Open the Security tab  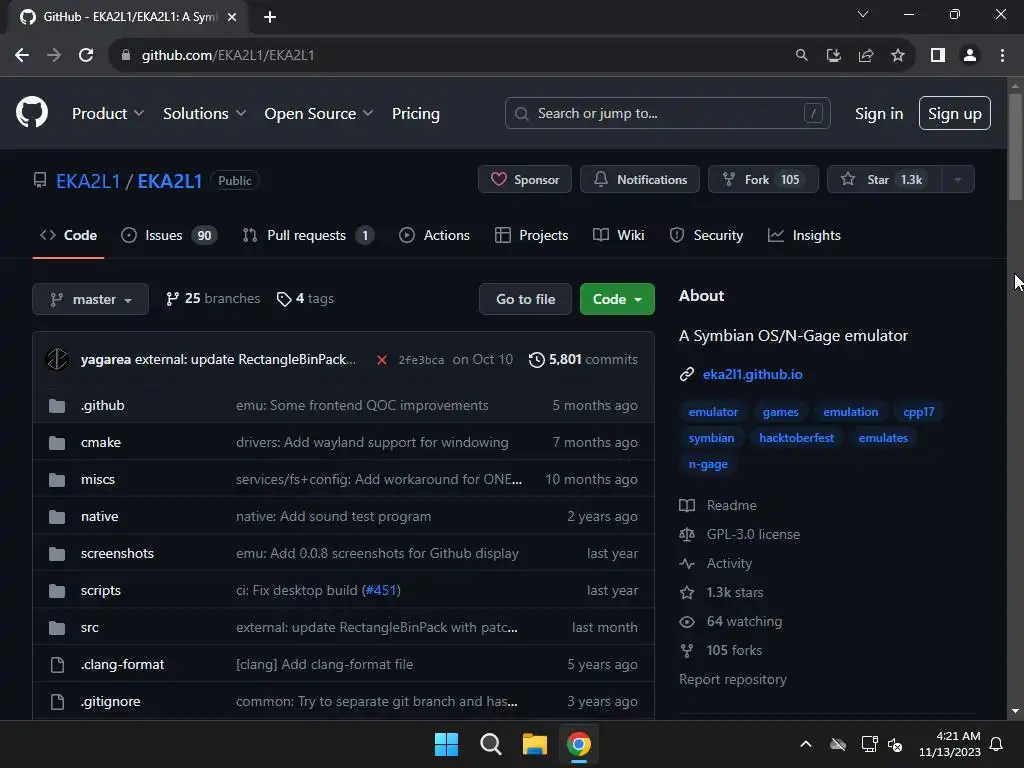(x=707, y=236)
